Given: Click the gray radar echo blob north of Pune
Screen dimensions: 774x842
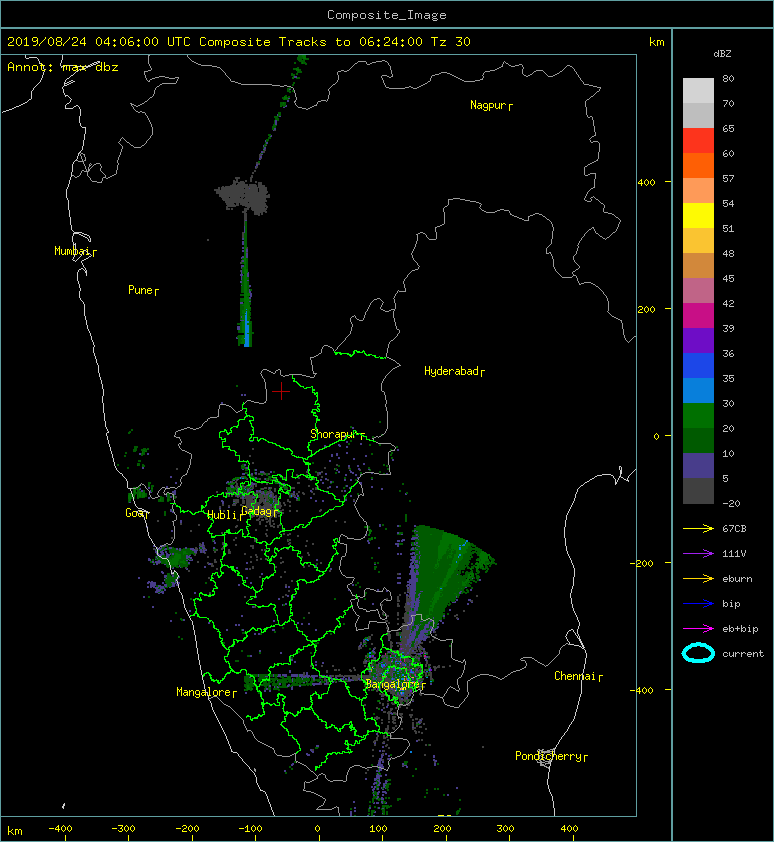Looking at the screenshot, I should tap(243, 195).
